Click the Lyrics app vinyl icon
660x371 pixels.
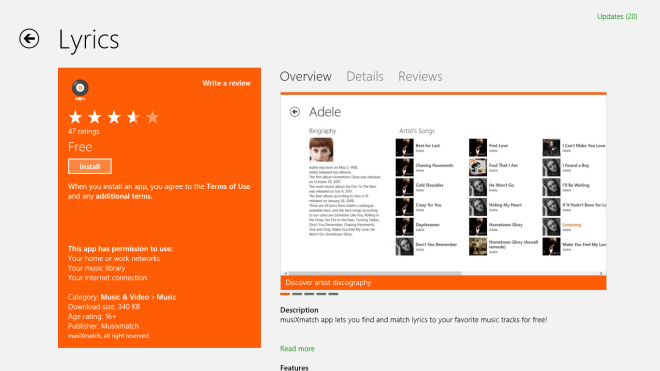[80, 88]
